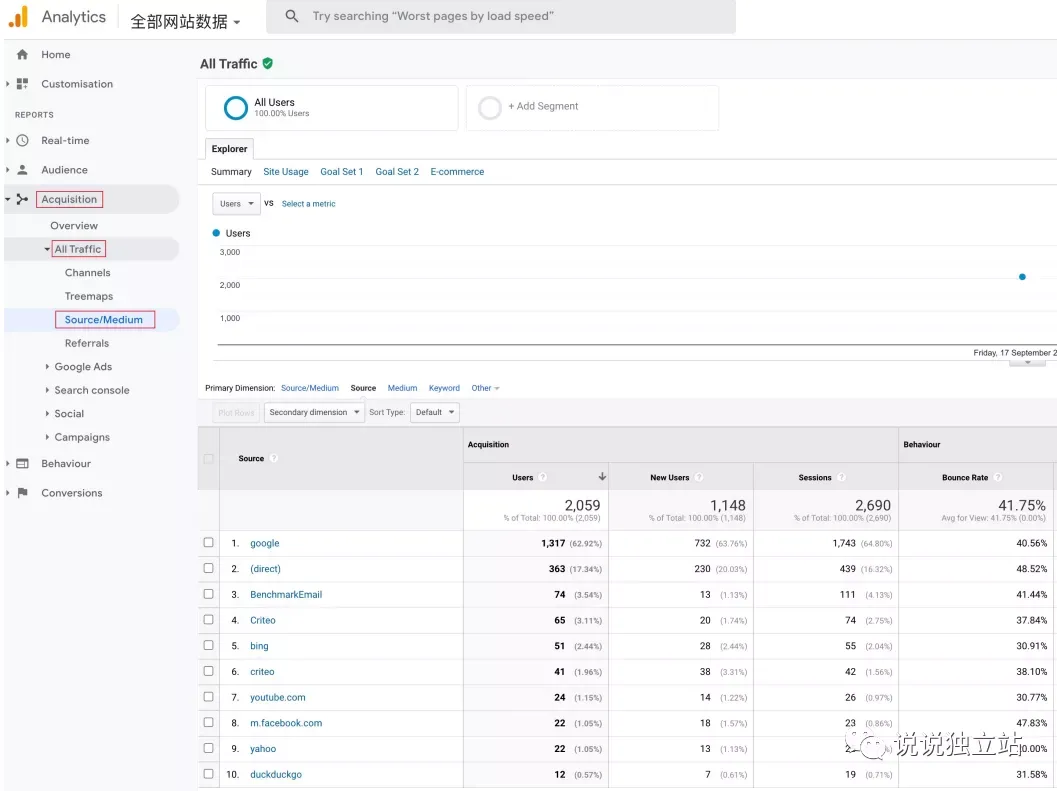Screen dimensions: 1057x791
Task: Click help icon next to Users header
Action: pos(543,477)
